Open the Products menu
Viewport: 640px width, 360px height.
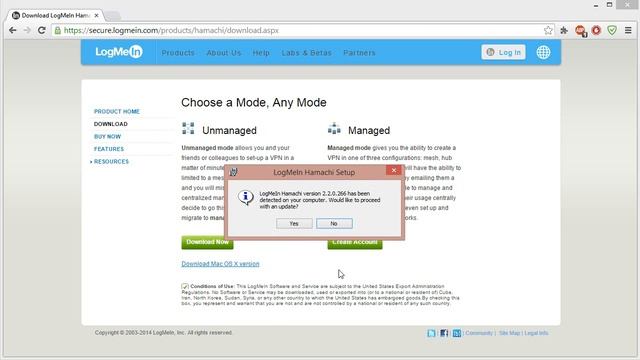tap(178, 53)
